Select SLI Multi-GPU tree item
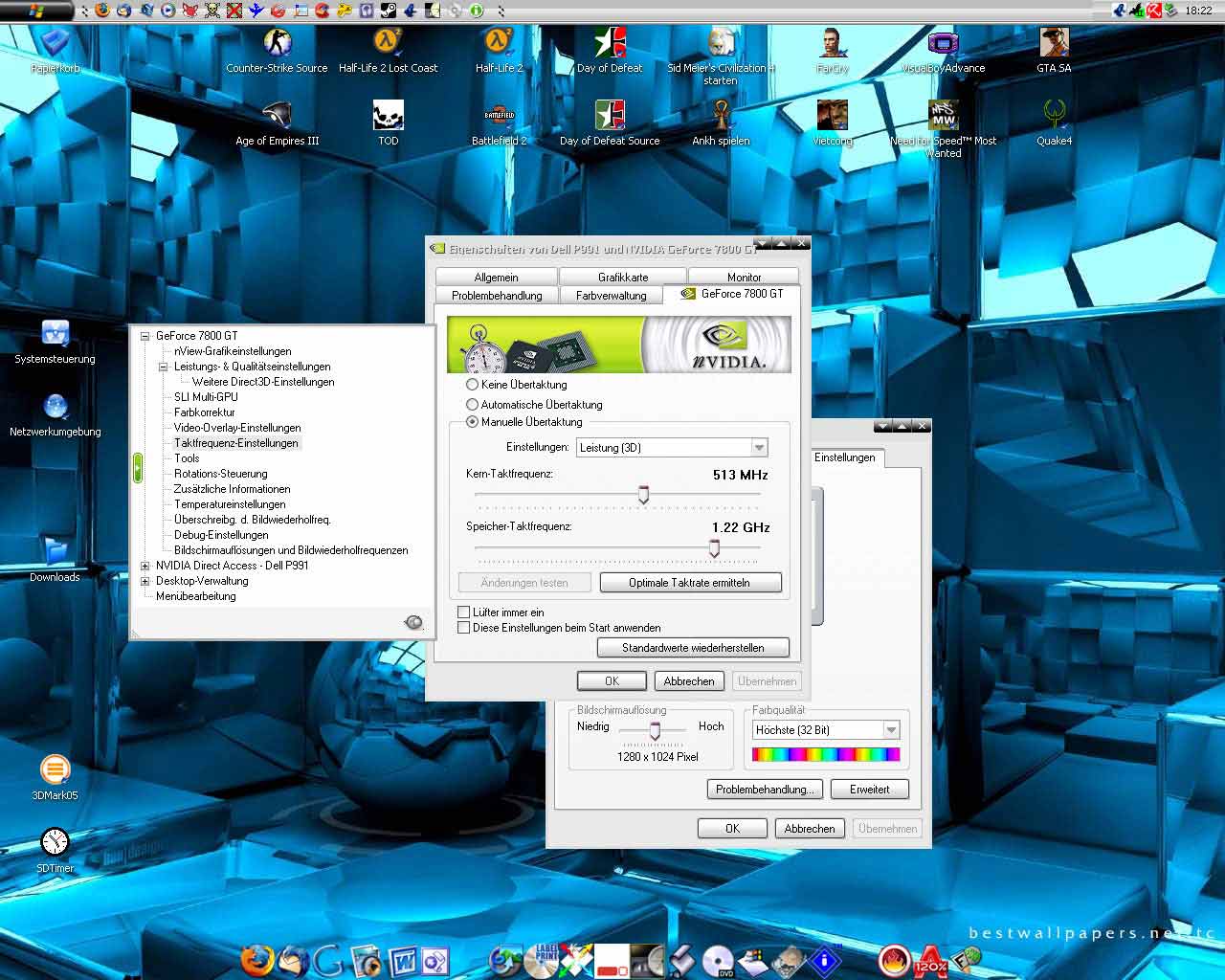 (206, 397)
